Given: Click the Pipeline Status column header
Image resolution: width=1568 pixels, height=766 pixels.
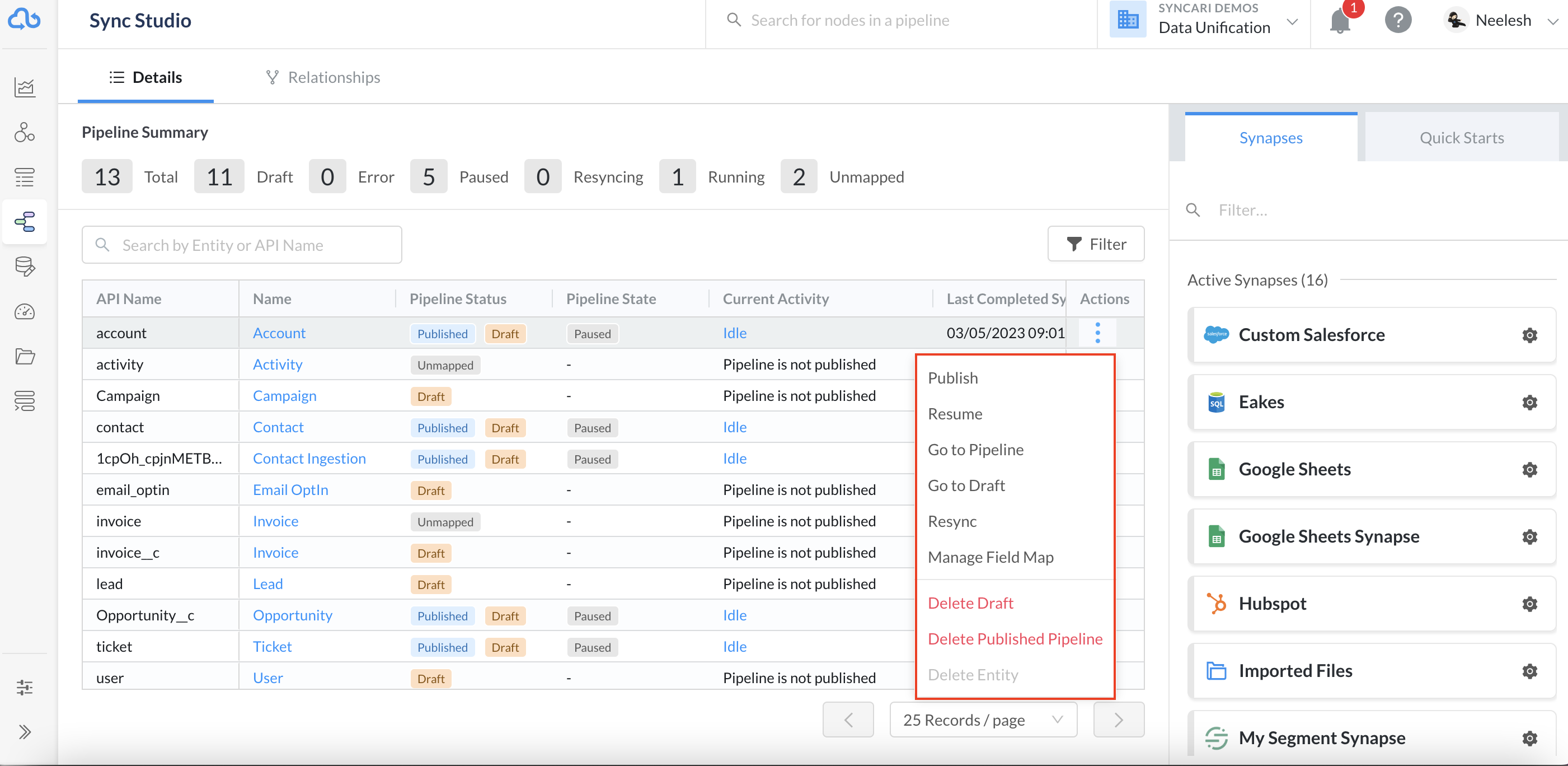Looking at the screenshot, I should click(458, 299).
